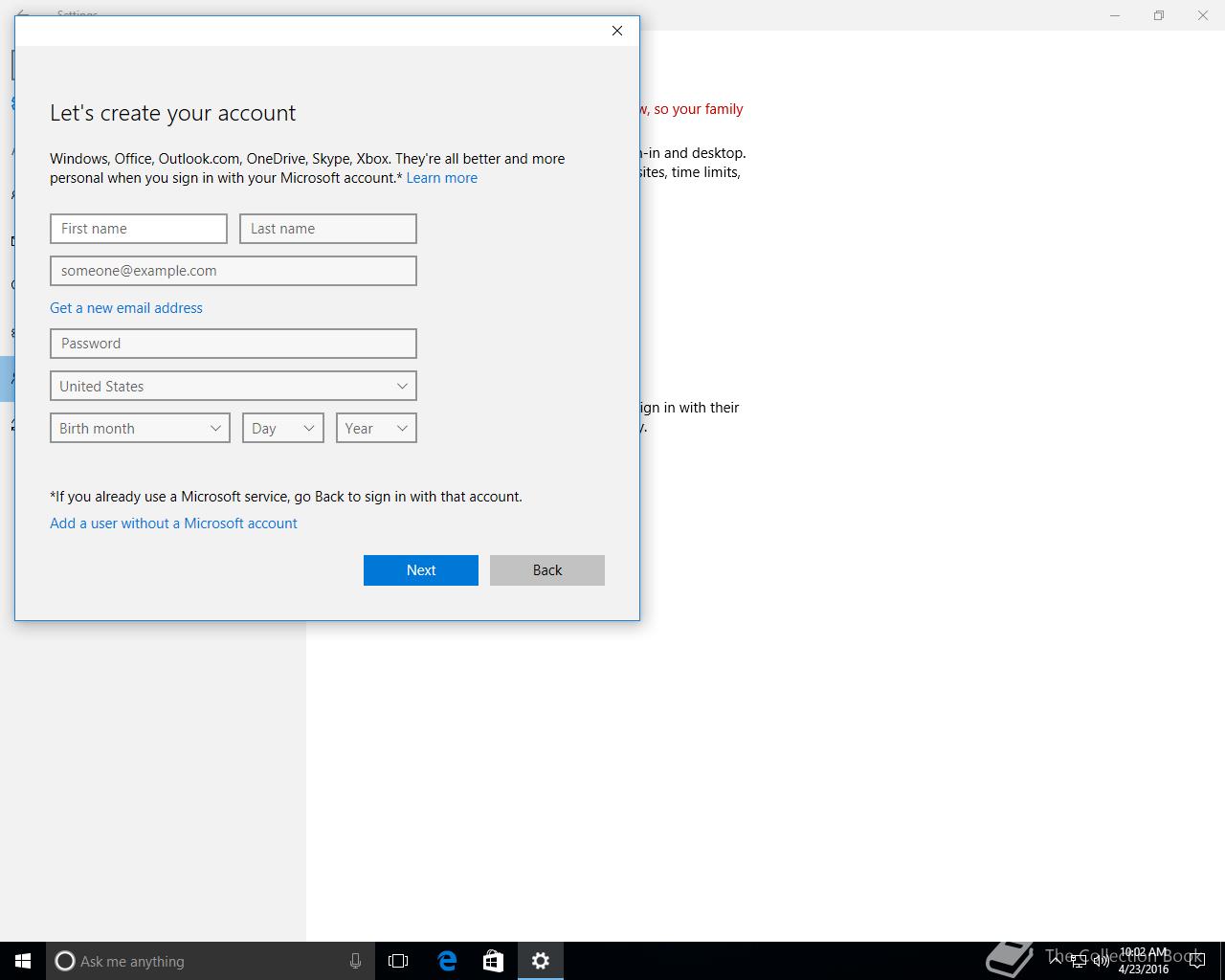Restore down the Settings window
The width and height of the screenshot is (1225, 980).
(x=1159, y=15)
